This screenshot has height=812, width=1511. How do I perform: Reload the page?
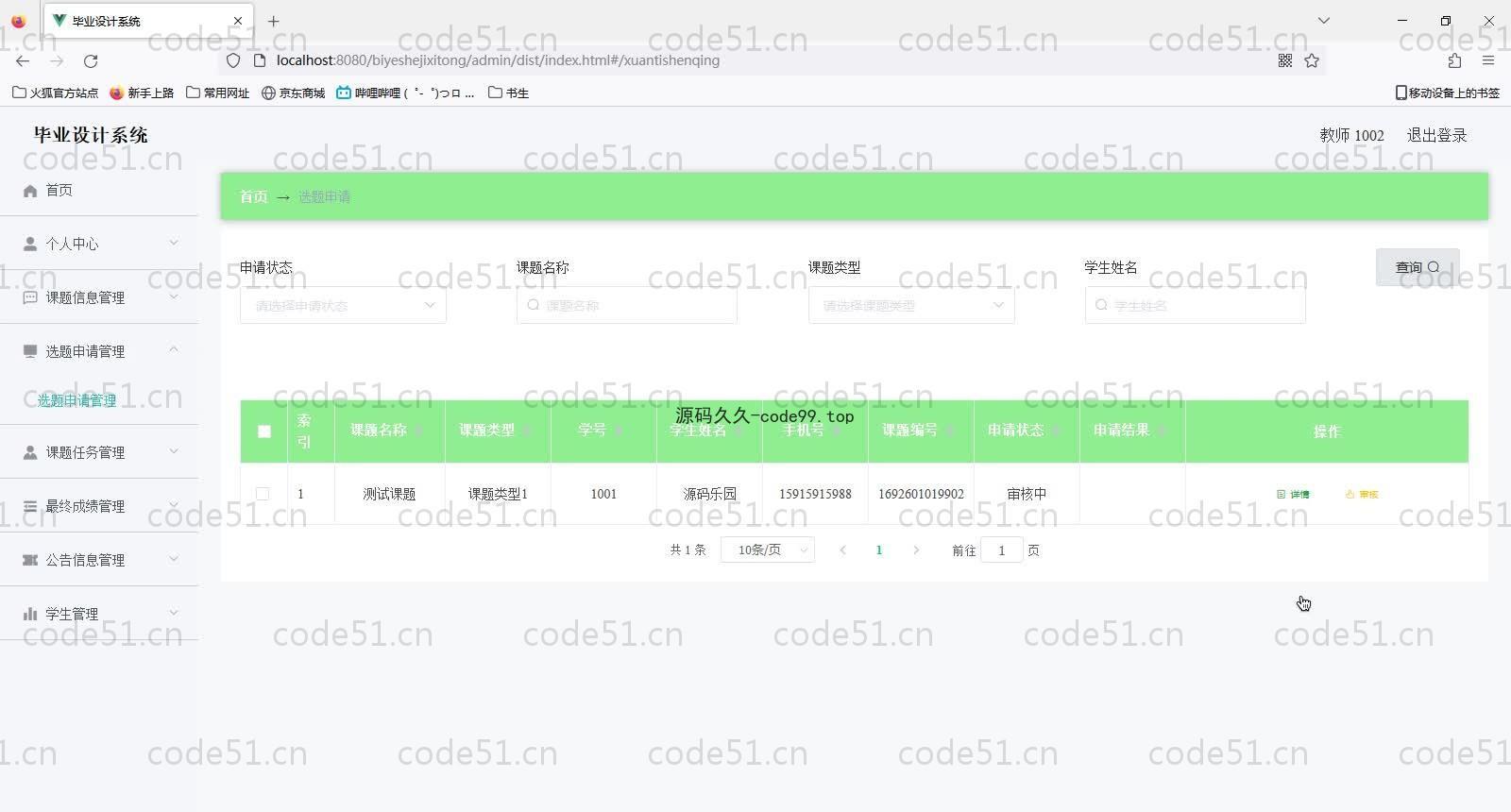click(91, 60)
